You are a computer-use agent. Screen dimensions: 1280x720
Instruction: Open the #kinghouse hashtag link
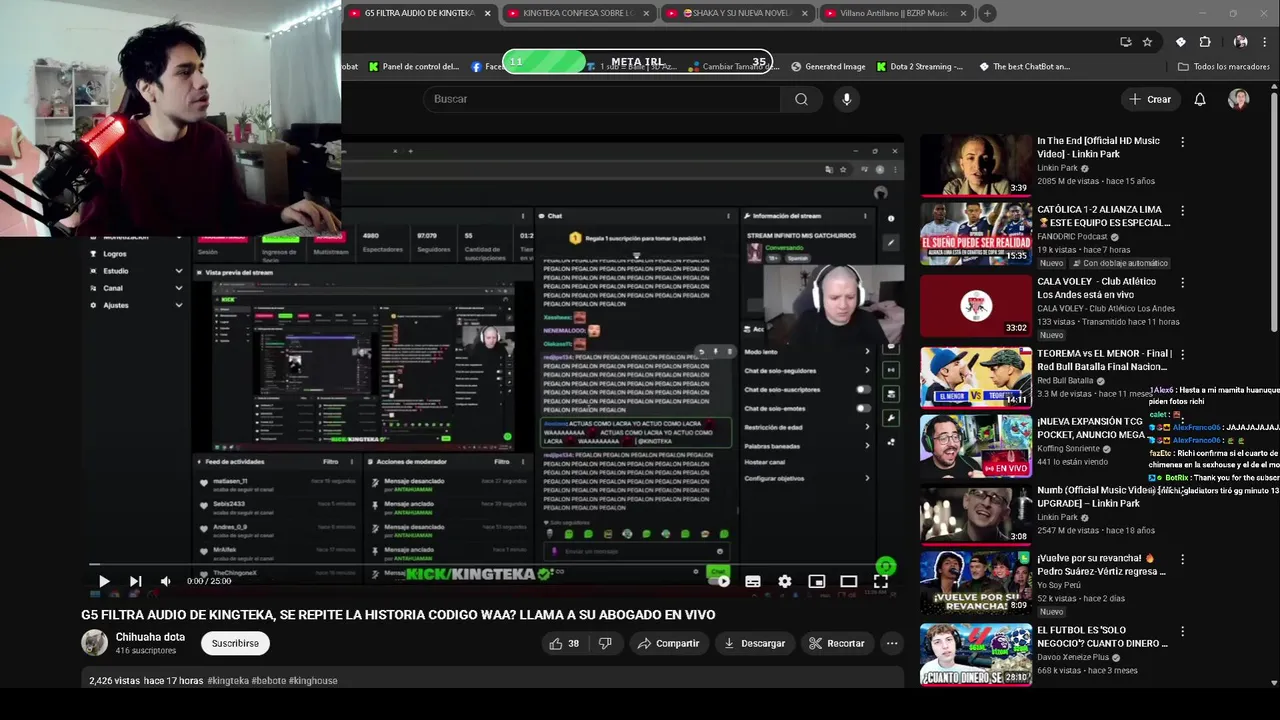click(313, 680)
